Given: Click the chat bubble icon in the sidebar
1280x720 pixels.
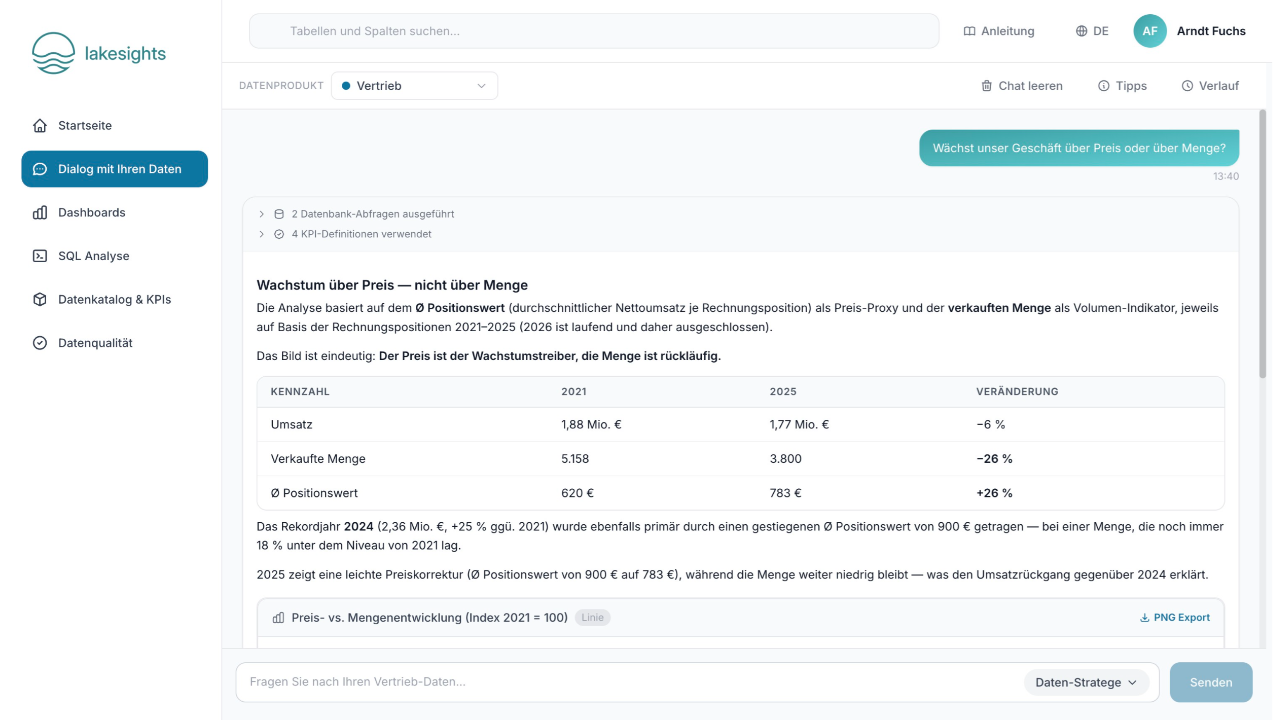Looking at the screenshot, I should [40, 169].
